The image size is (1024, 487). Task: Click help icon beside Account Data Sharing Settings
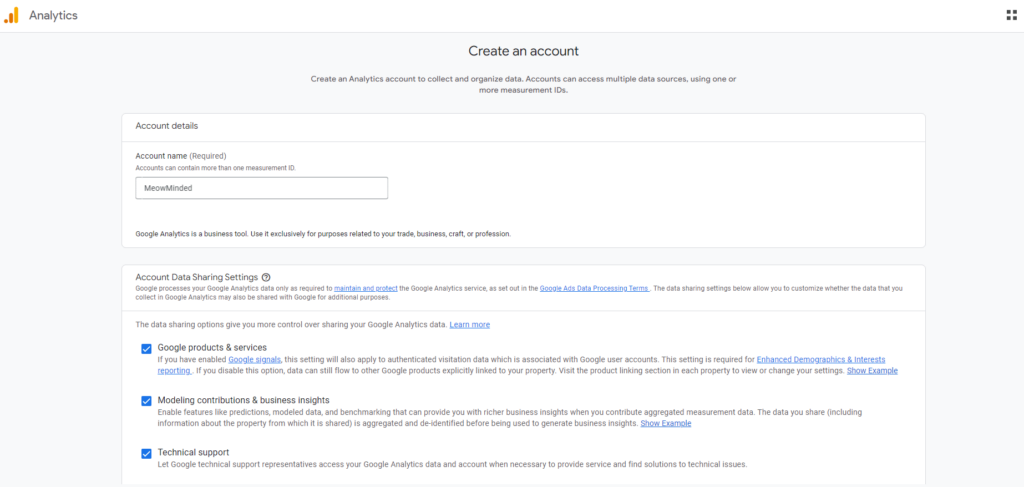[x=266, y=277]
